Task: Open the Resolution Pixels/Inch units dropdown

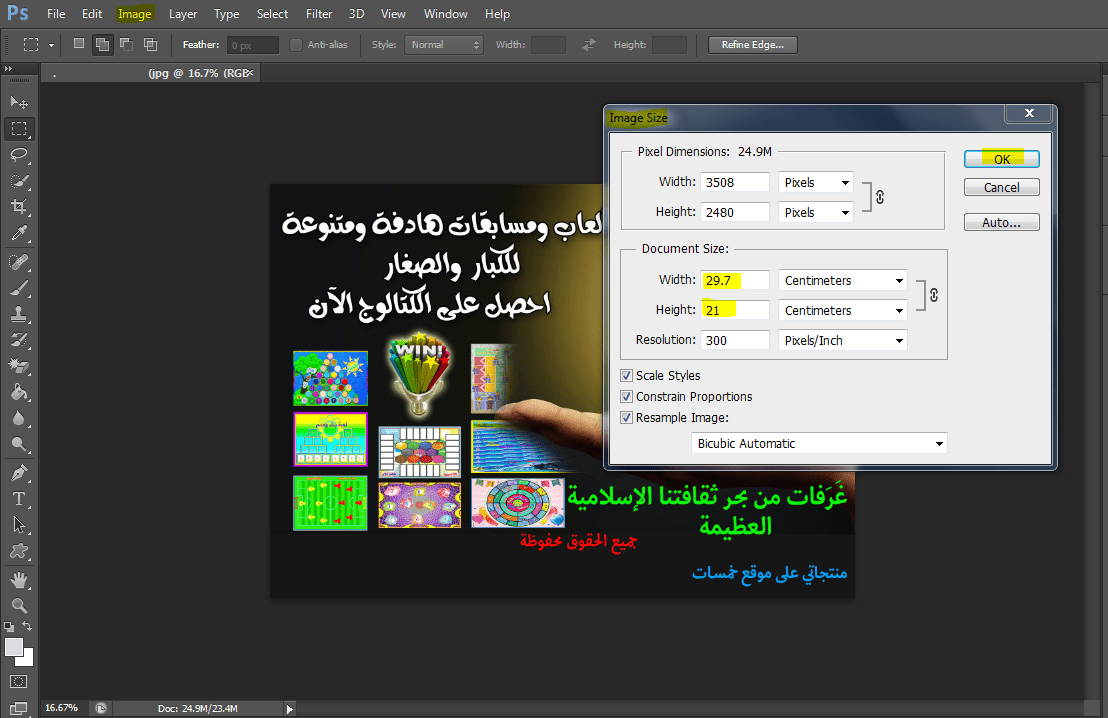Action: coord(842,341)
